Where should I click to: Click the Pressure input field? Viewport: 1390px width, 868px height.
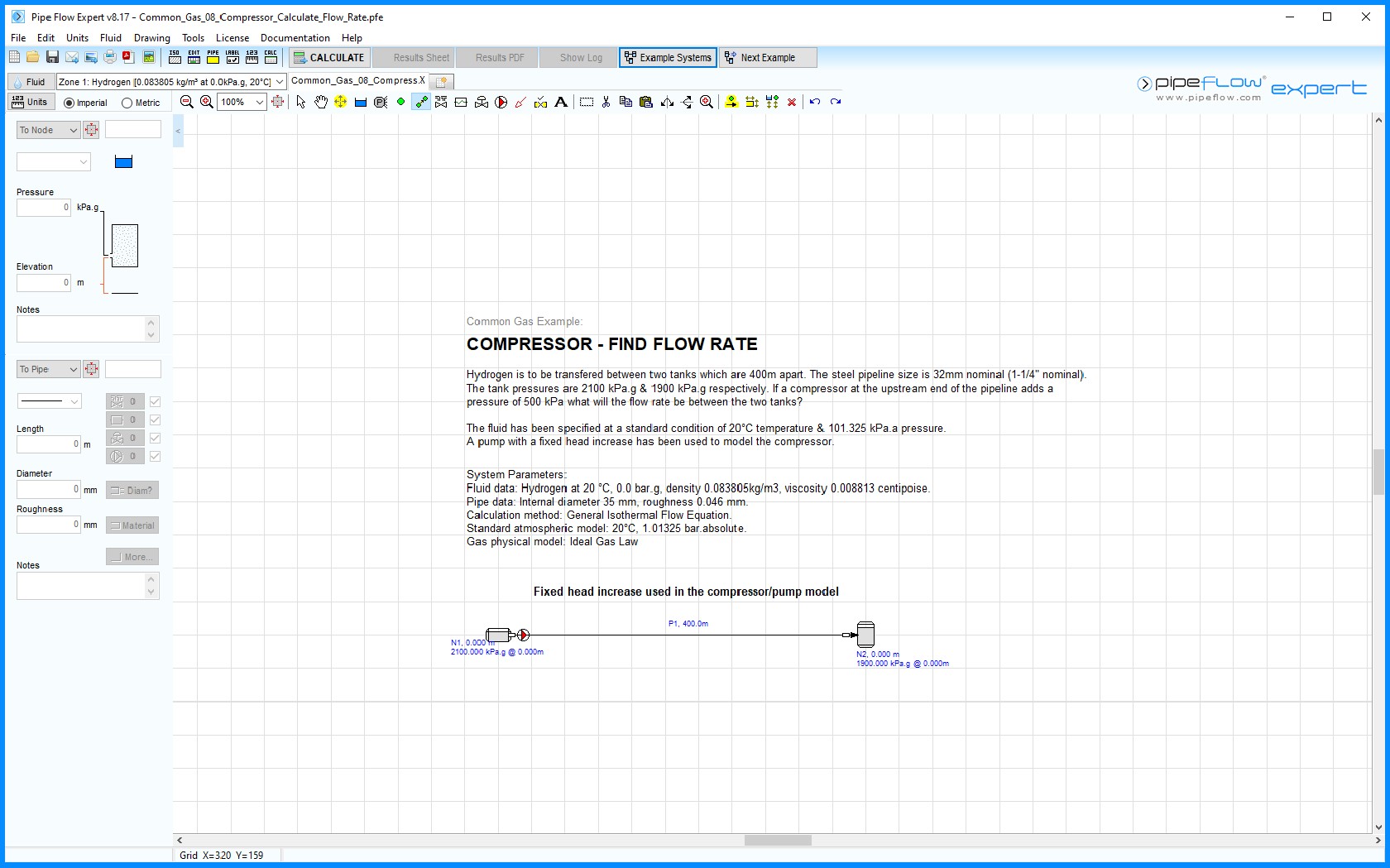click(x=44, y=207)
